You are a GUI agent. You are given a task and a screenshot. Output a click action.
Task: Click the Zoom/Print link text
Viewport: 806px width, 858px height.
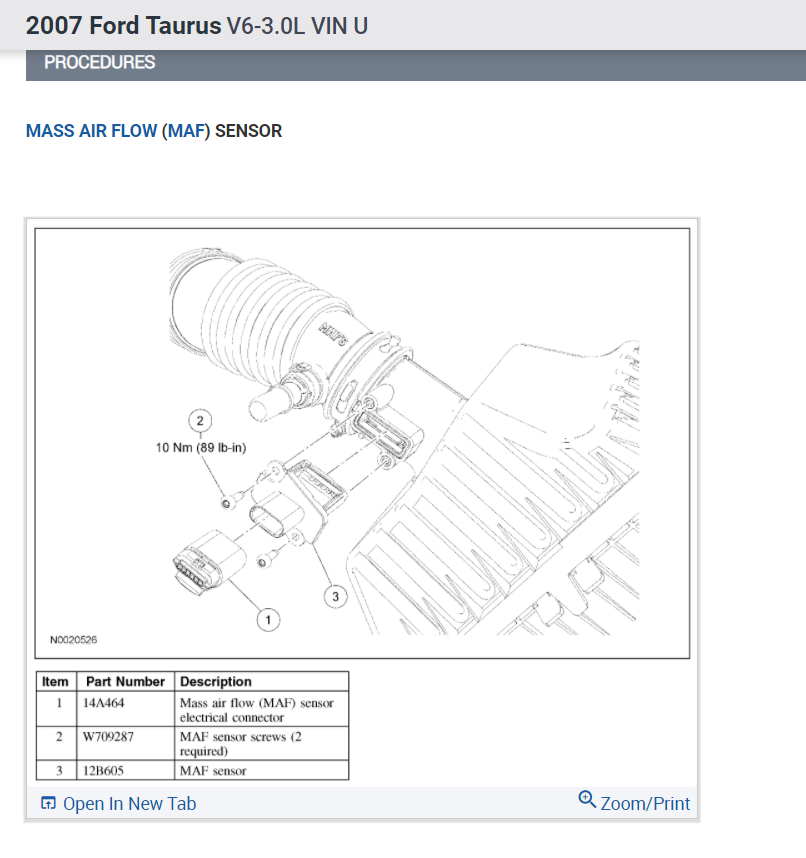(x=645, y=803)
